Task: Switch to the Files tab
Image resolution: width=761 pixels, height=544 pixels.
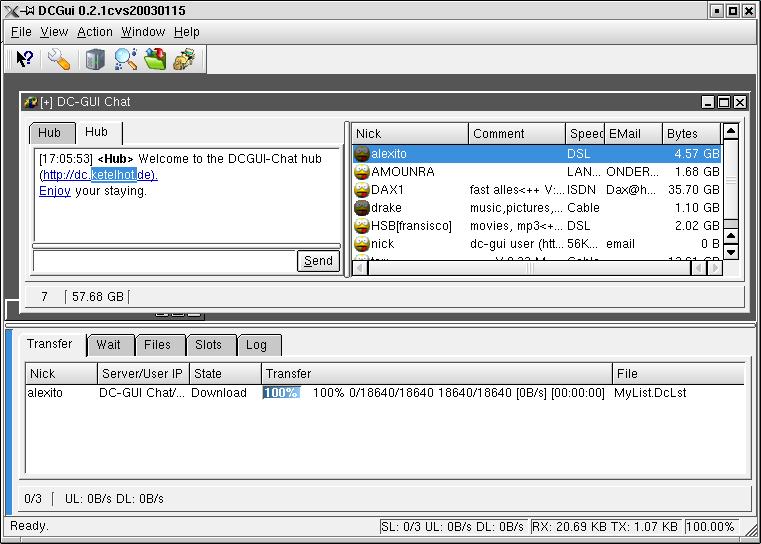Action: click(x=160, y=345)
